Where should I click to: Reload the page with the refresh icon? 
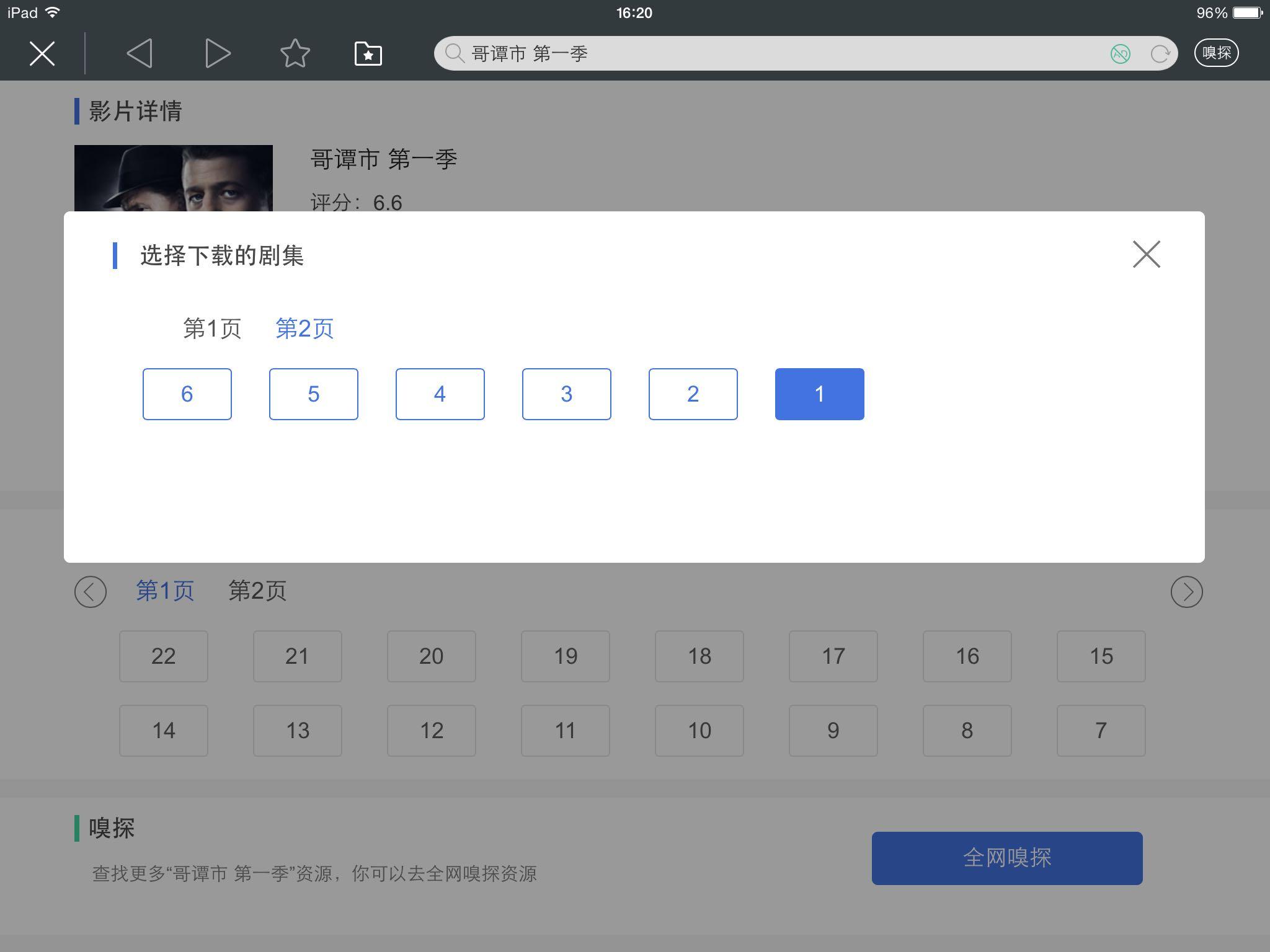coord(1158,53)
